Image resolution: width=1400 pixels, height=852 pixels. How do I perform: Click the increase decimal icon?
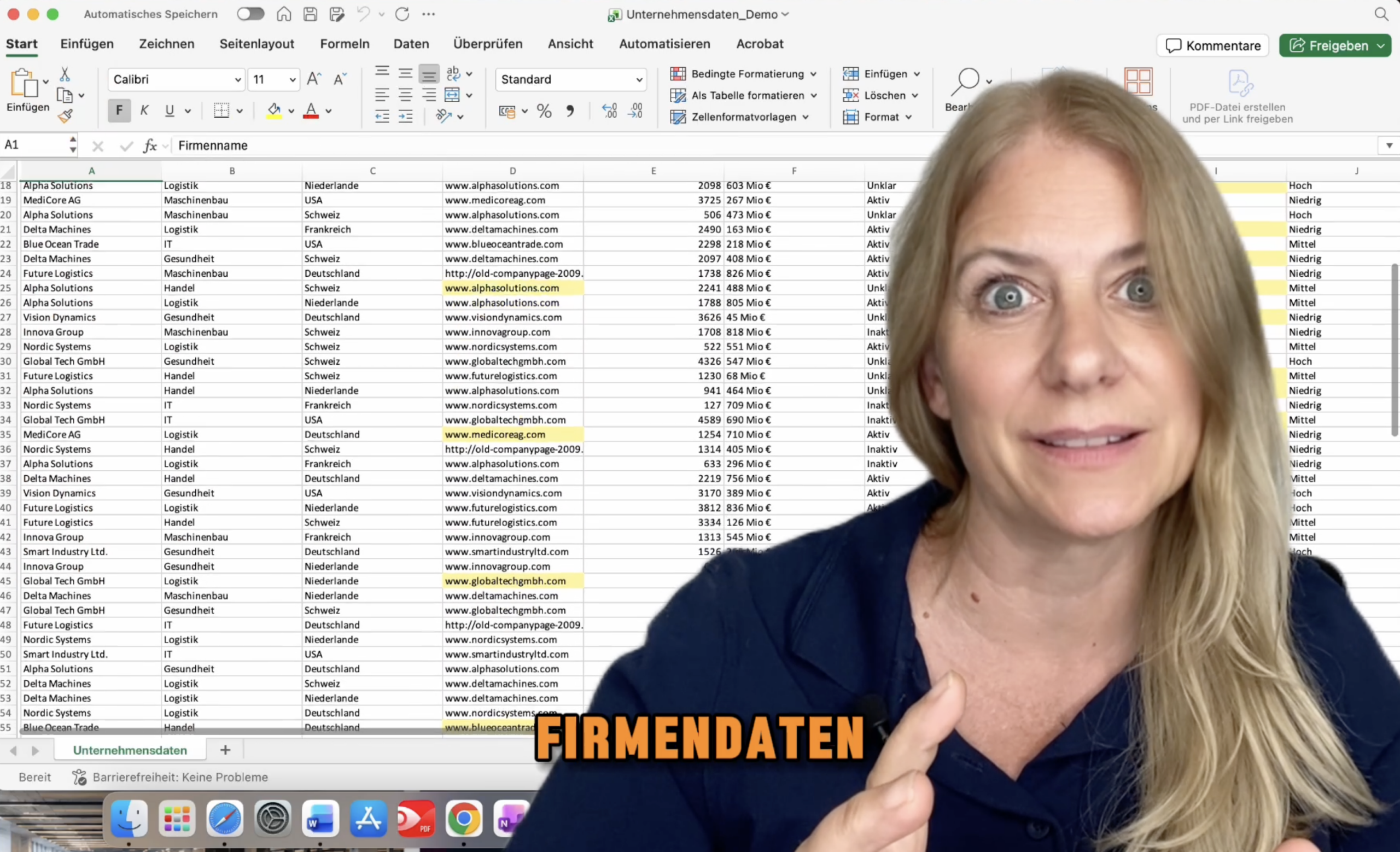pyautogui.click(x=610, y=112)
